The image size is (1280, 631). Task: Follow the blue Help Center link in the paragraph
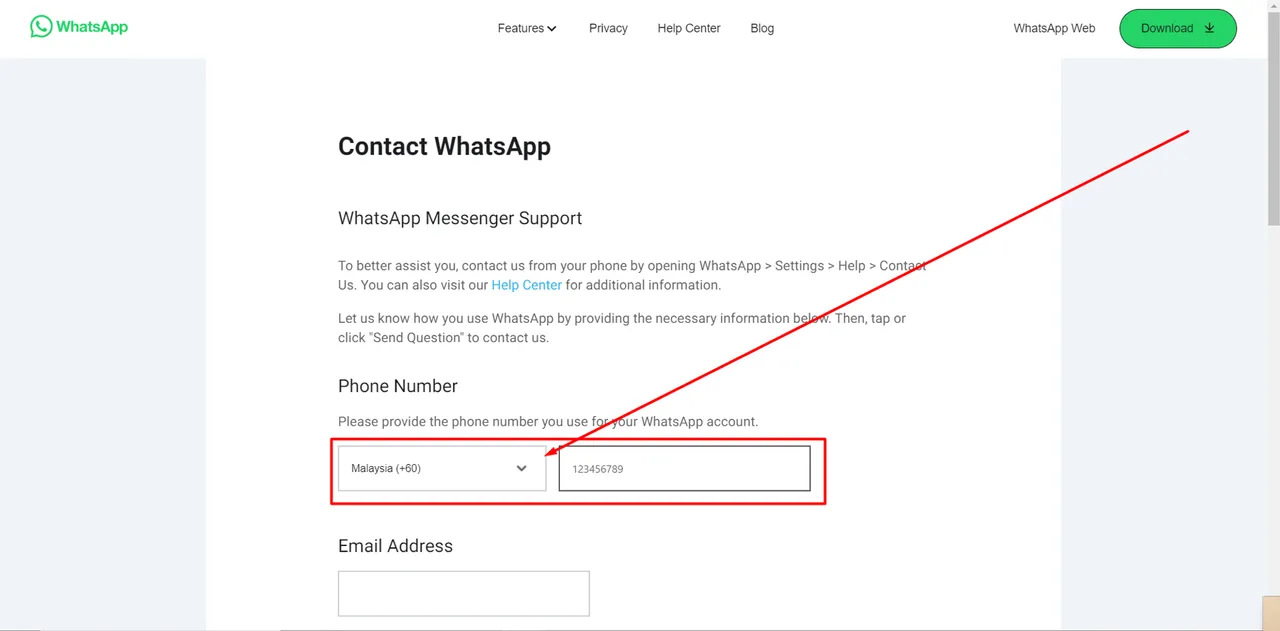pos(526,285)
